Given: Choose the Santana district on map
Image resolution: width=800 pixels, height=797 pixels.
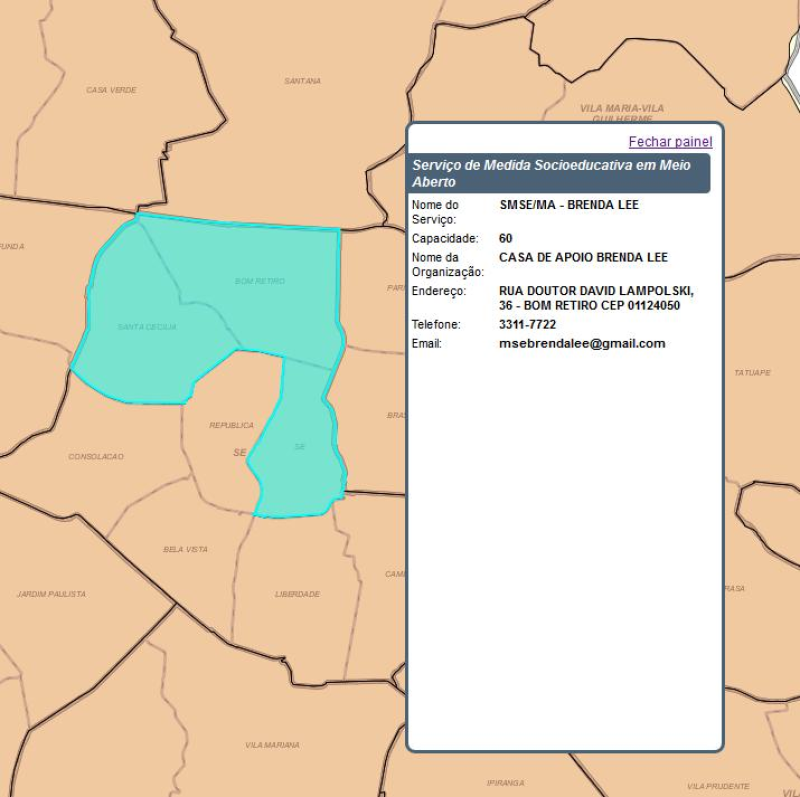Looking at the screenshot, I should pyautogui.click(x=302, y=81).
